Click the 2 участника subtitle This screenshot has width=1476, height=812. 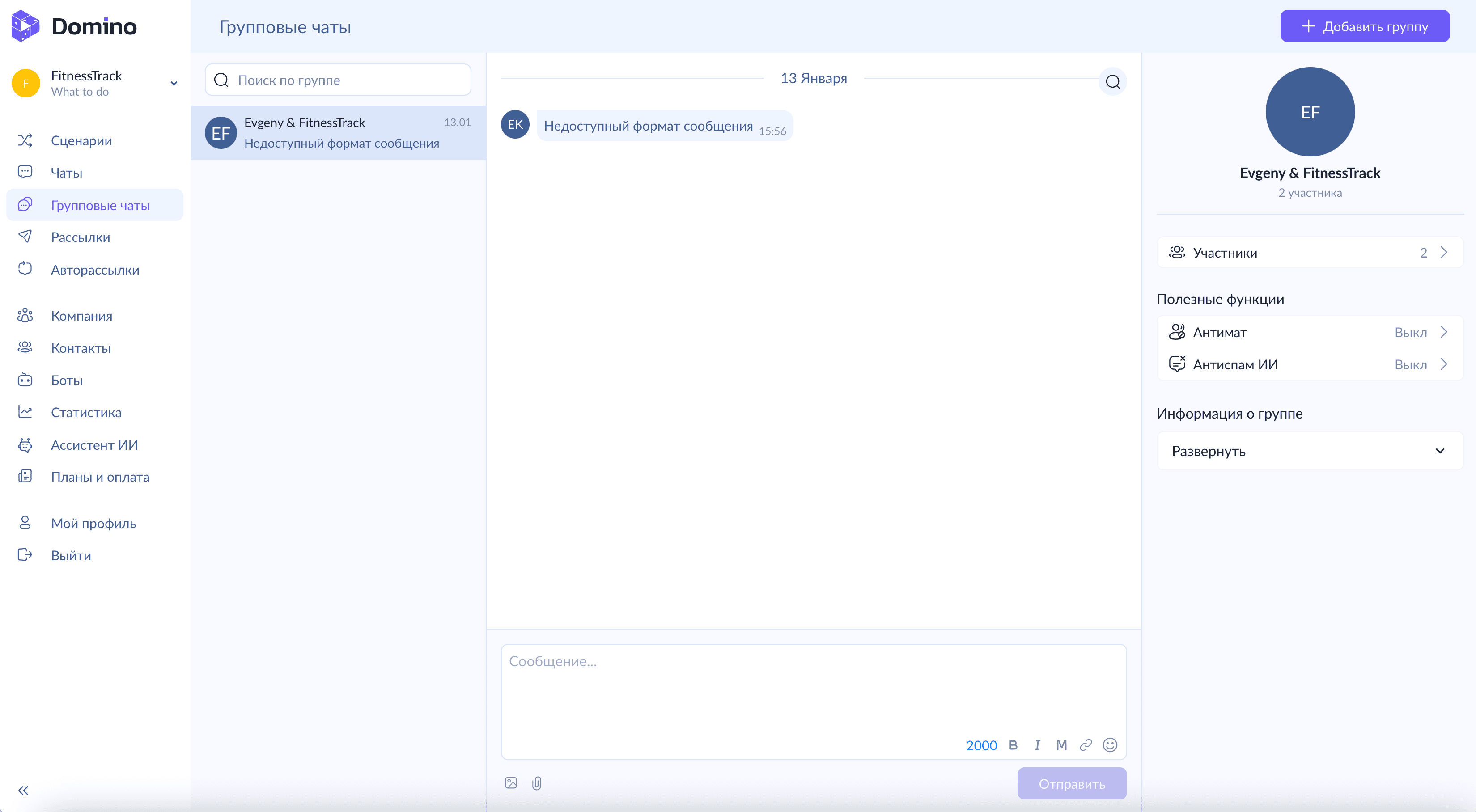point(1310,192)
